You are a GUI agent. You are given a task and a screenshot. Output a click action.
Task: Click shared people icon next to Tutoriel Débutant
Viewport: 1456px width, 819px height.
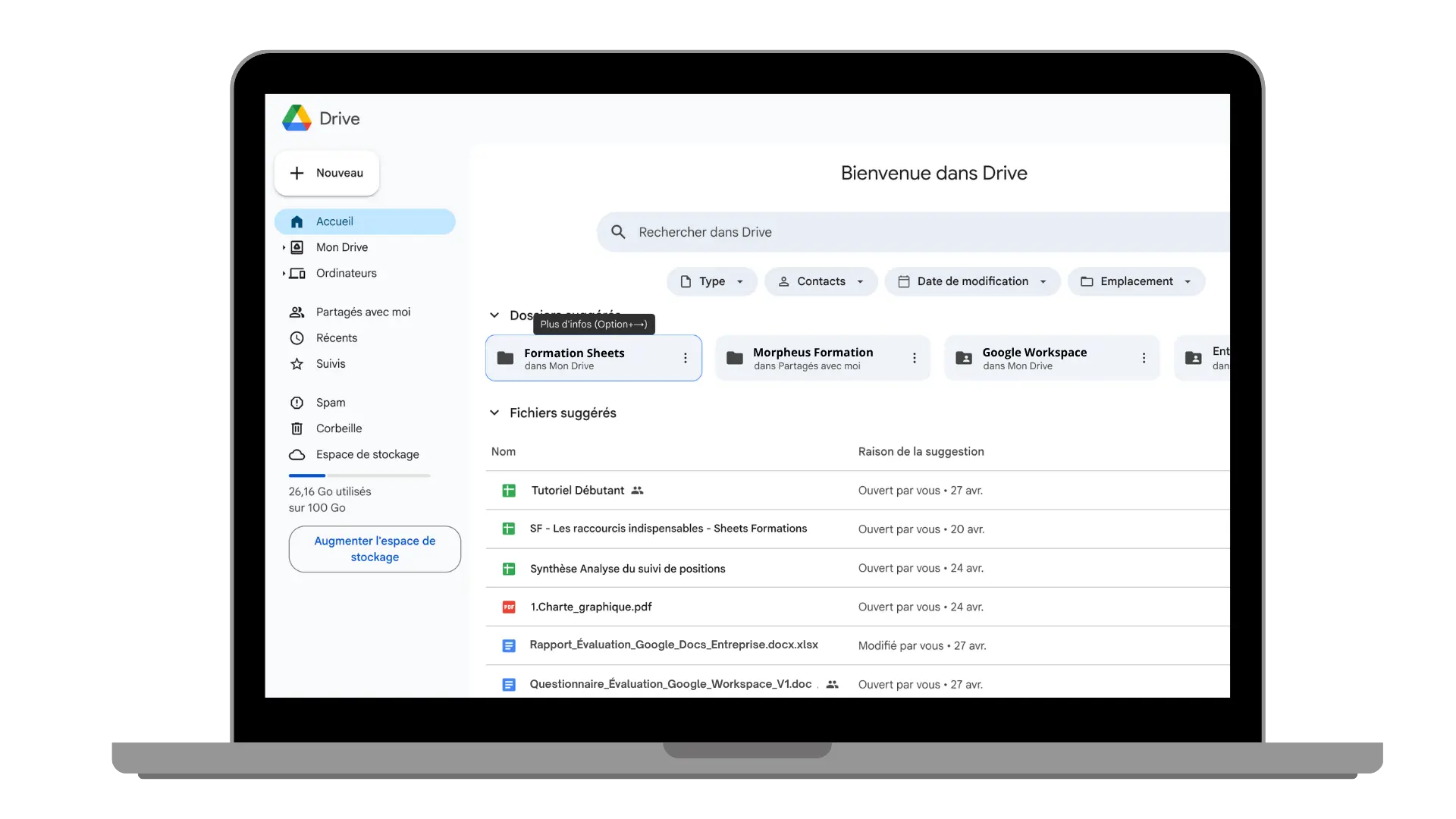coord(638,491)
